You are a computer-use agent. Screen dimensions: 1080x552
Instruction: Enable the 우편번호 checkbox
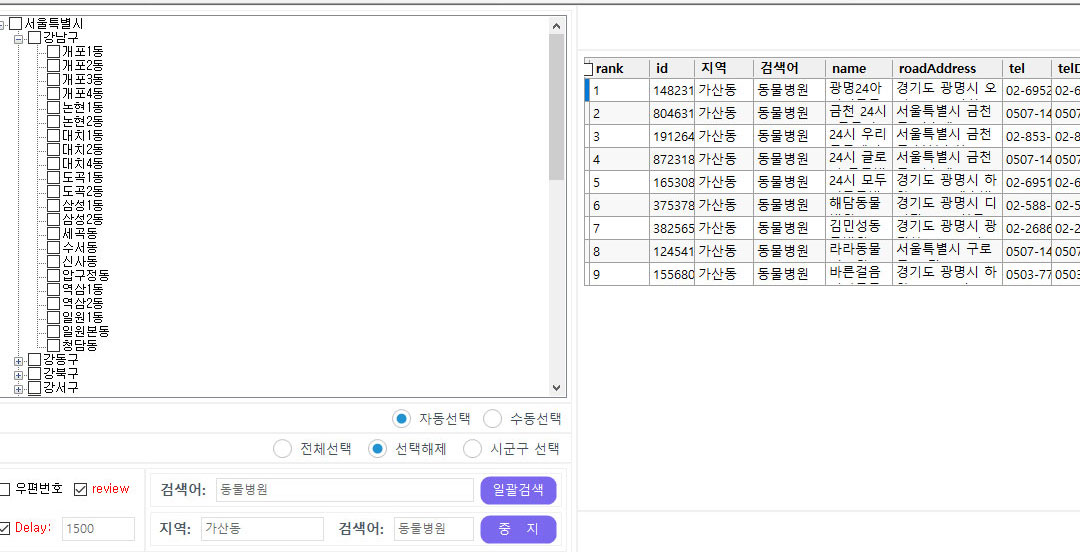tap(5, 489)
